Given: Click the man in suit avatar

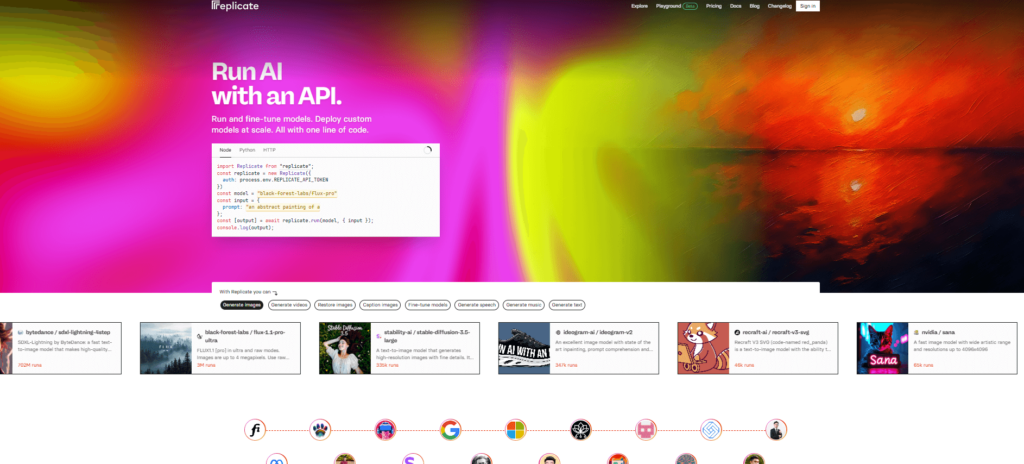Looking at the screenshot, I should click(776, 430).
